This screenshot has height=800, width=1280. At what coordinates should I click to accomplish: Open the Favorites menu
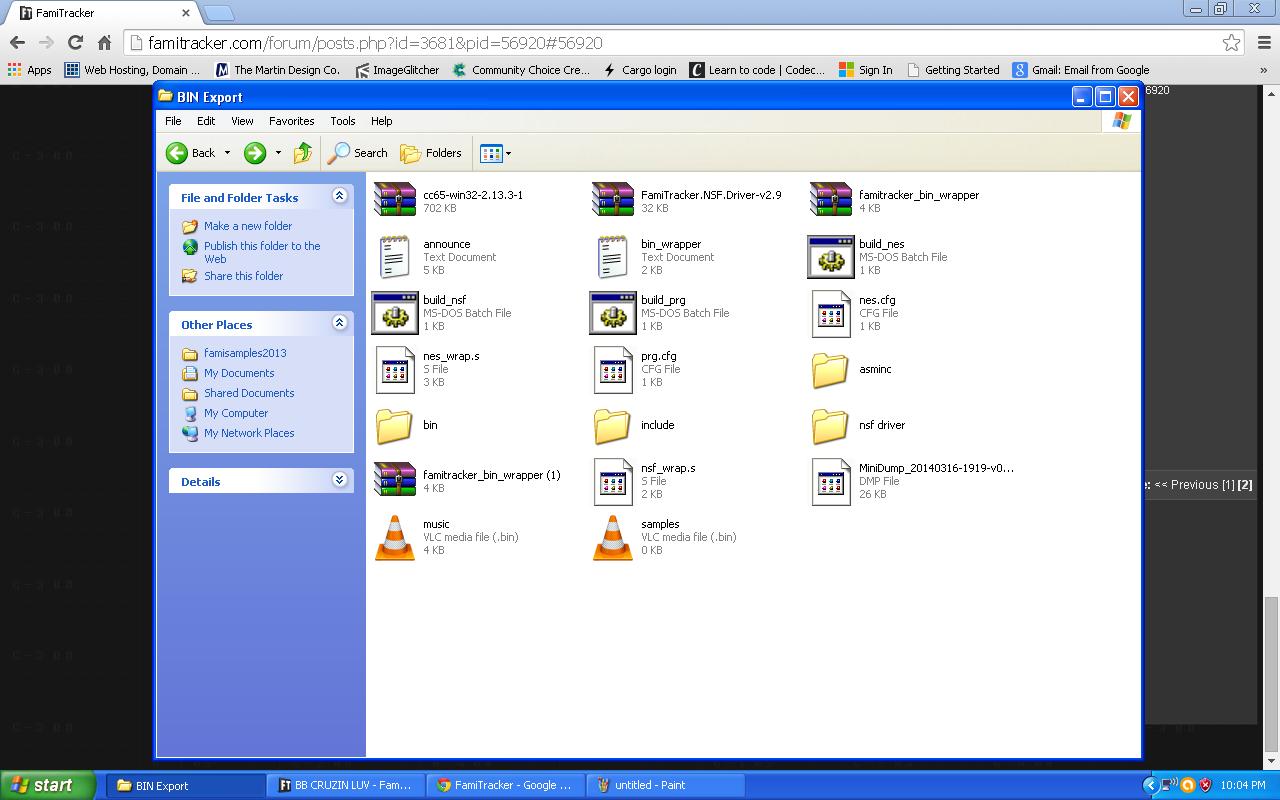point(291,121)
